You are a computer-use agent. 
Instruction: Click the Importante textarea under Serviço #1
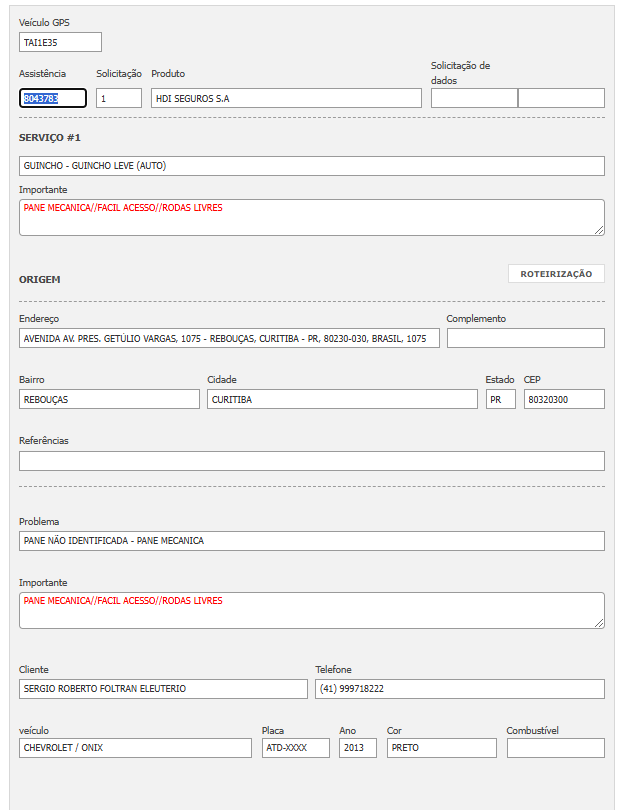point(312,217)
